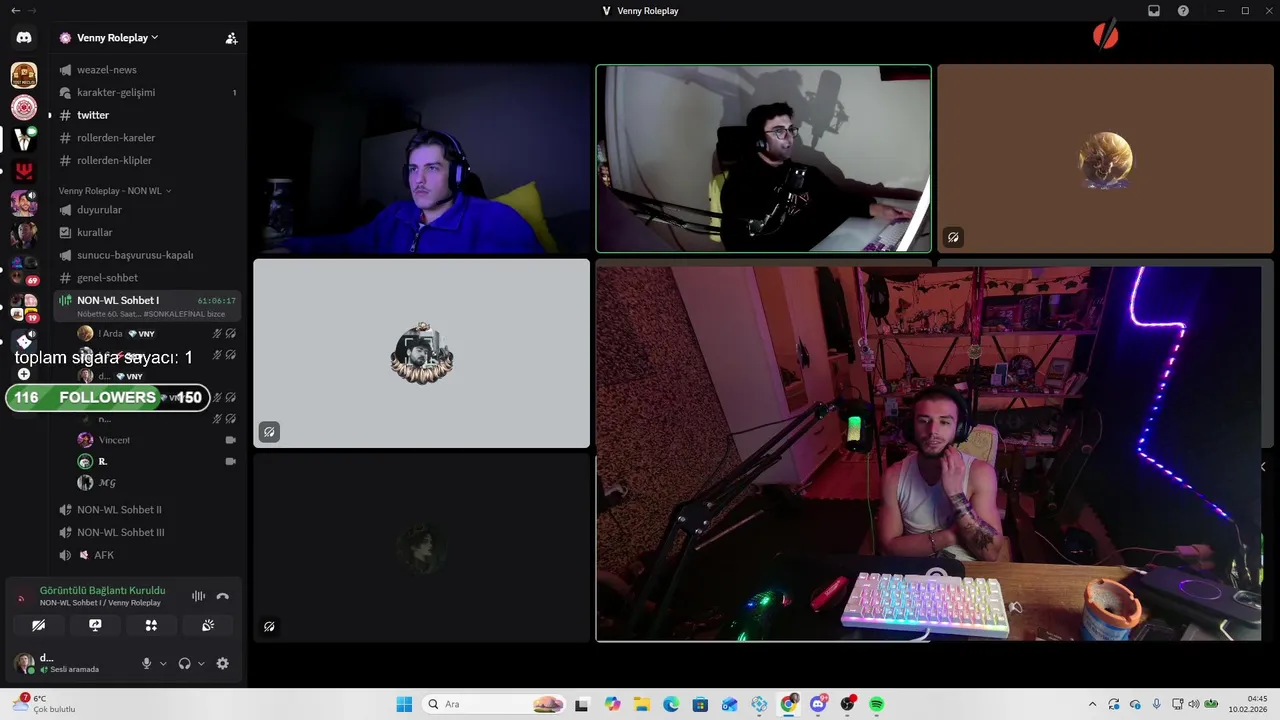Show hidden system tray icons
This screenshot has width=1280, height=720.
click(x=1092, y=704)
